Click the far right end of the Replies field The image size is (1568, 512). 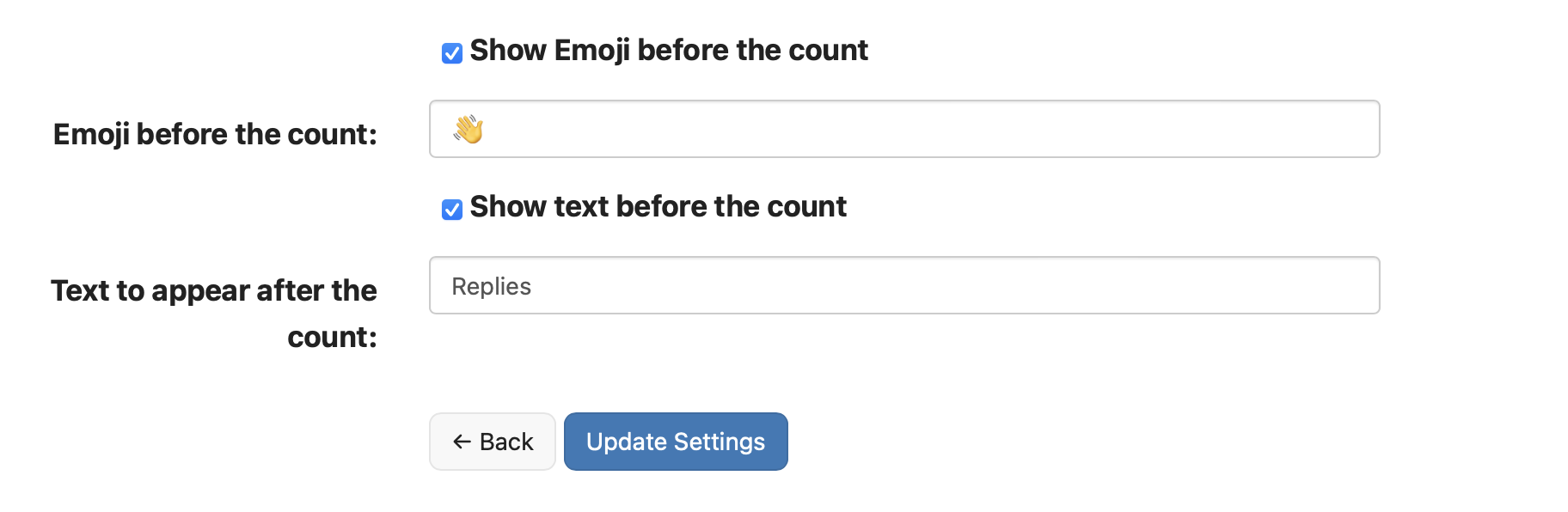(1358, 286)
